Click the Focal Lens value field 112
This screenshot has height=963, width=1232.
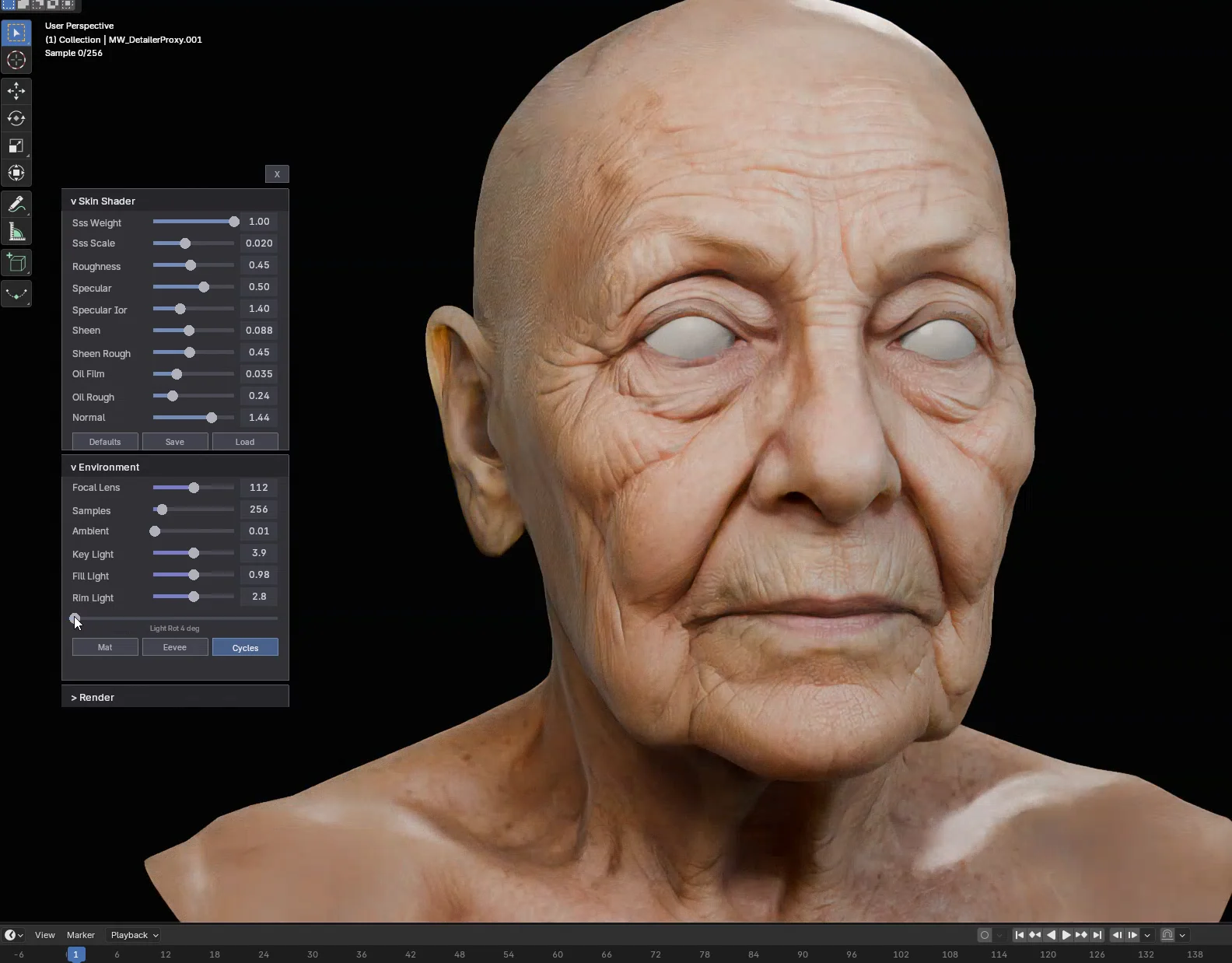tap(259, 488)
